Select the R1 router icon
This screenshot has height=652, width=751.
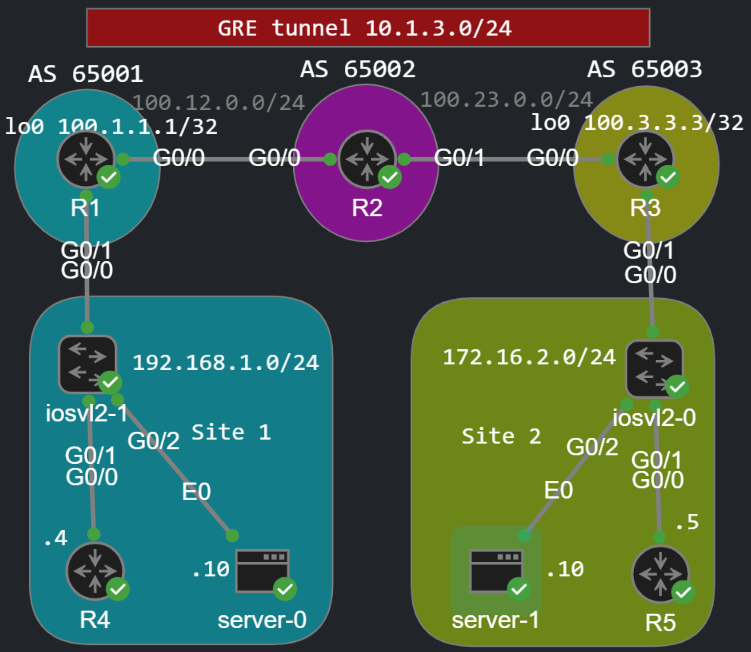[x=86, y=159]
